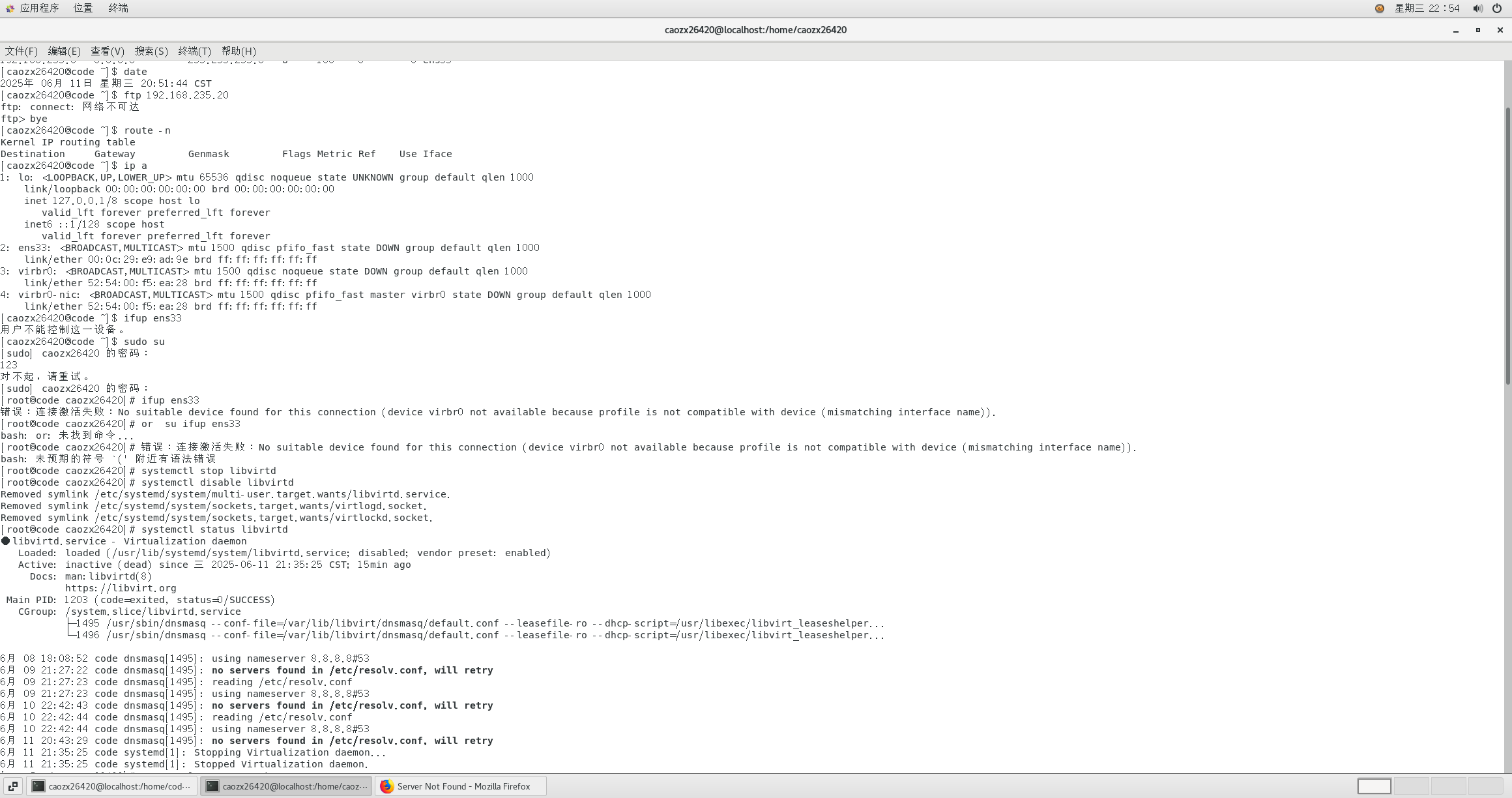Maximize the terminal window

(x=1477, y=30)
